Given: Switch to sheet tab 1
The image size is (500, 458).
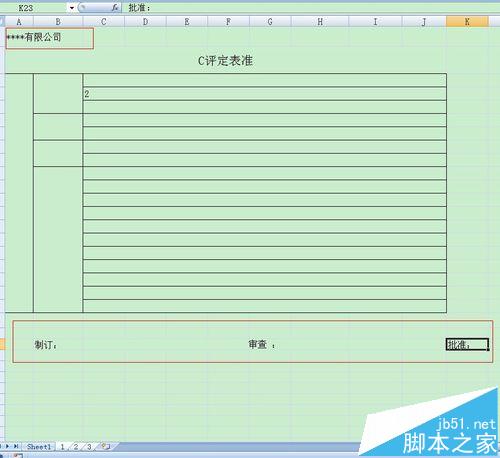Looking at the screenshot, I should click(62, 447).
